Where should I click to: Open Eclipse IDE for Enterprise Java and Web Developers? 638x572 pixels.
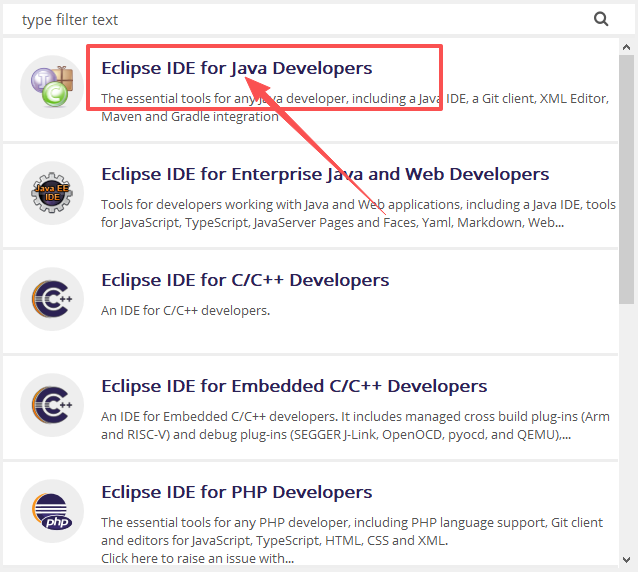click(x=325, y=174)
